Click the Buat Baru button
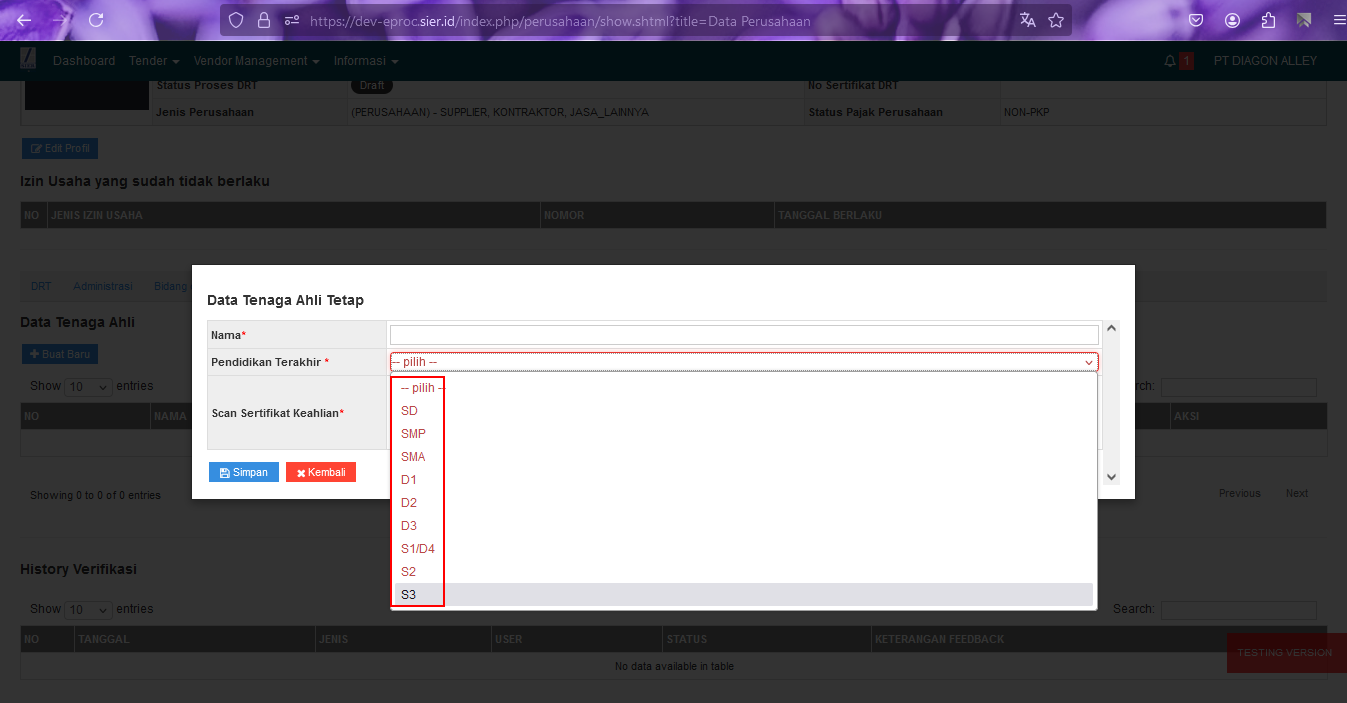1347x703 pixels. pyautogui.click(x=60, y=354)
